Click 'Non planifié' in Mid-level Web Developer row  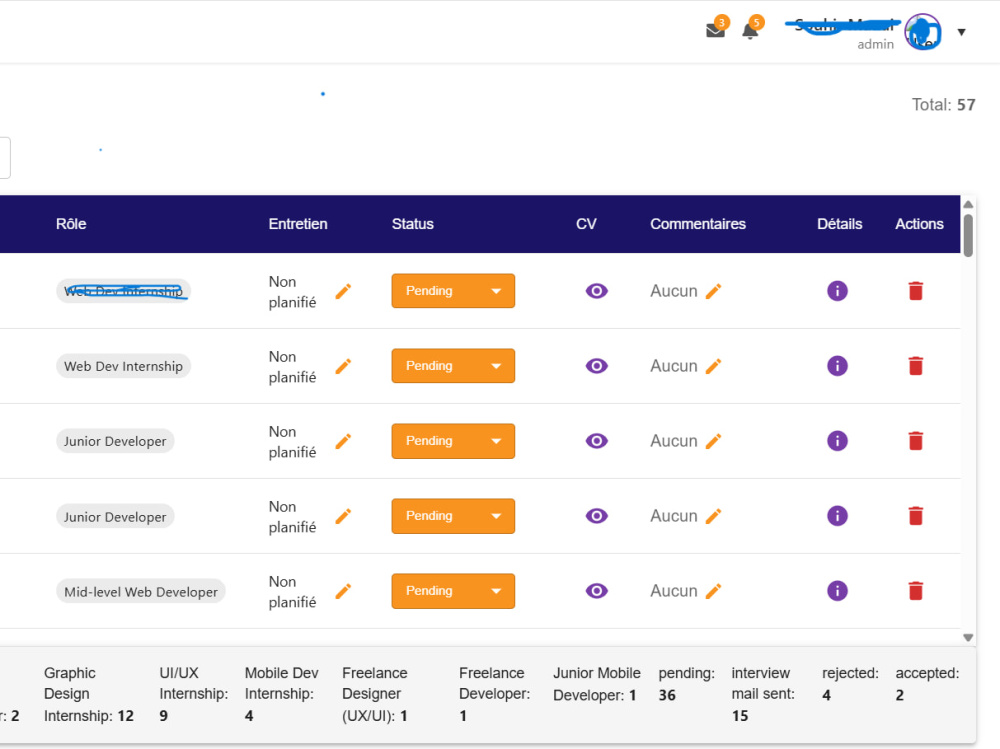click(292, 591)
